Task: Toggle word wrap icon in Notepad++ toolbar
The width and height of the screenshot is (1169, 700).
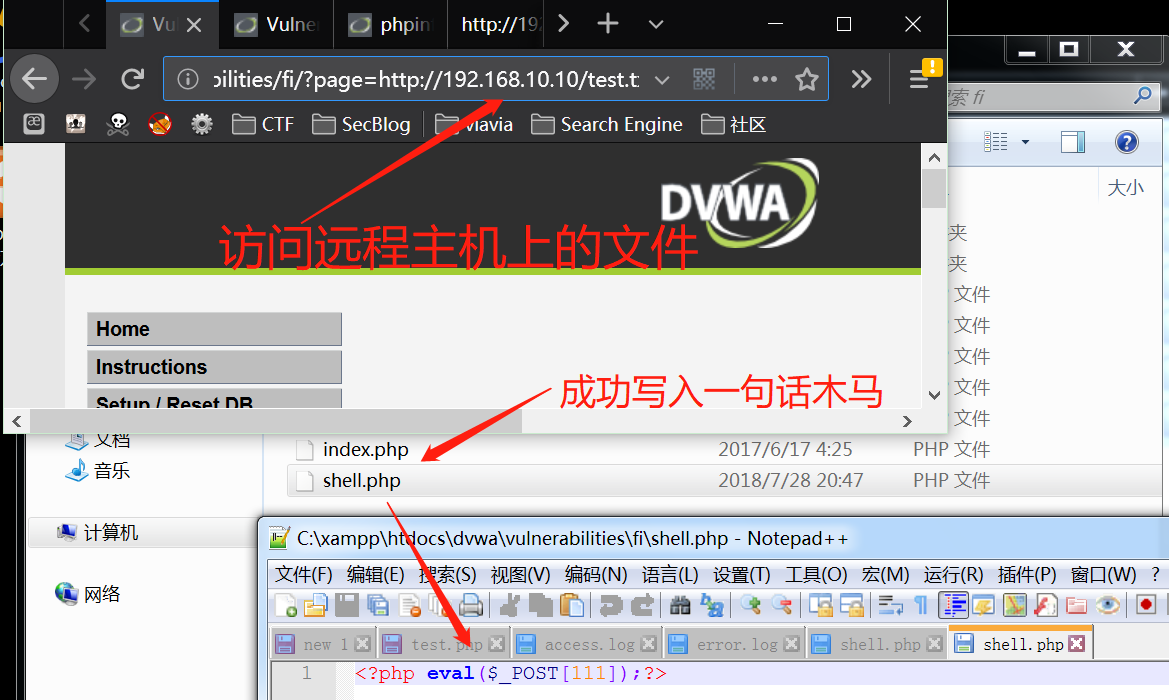Action: point(890,605)
